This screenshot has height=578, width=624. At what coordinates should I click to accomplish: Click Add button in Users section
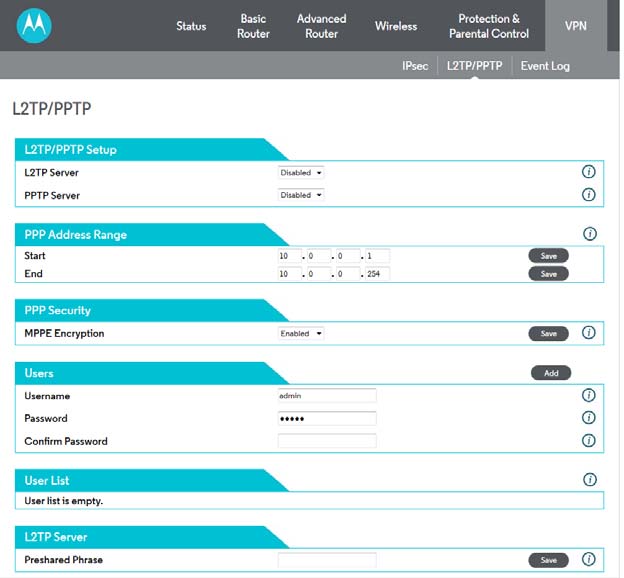pos(551,373)
